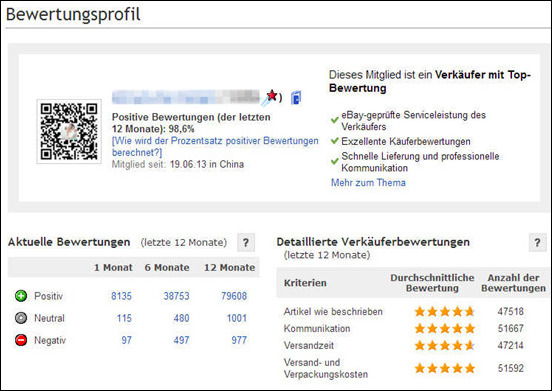Click the QR code image
Viewport: 552px width, 391px height.
pyautogui.click(x=69, y=131)
